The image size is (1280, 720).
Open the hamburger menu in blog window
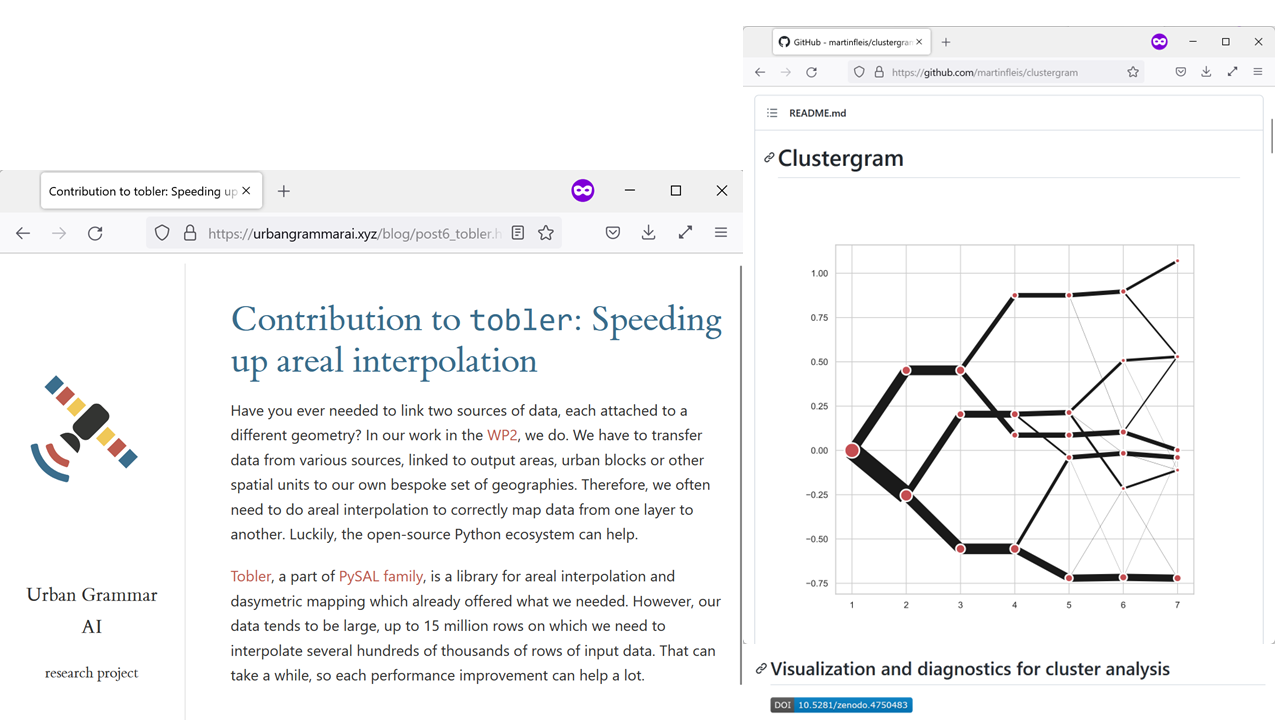(721, 233)
